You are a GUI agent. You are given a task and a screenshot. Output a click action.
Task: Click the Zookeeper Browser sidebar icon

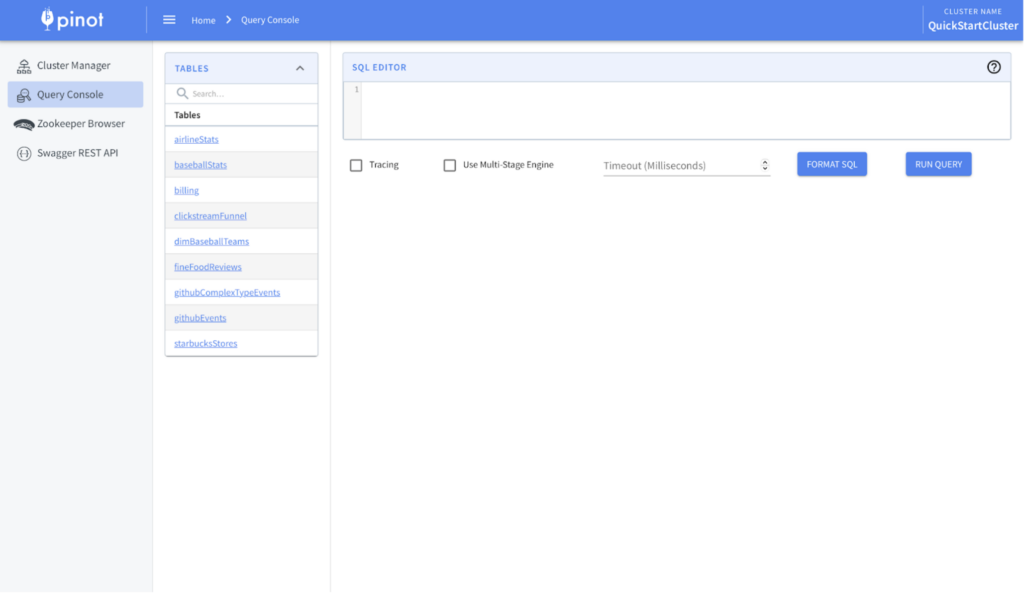[x=24, y=124]
